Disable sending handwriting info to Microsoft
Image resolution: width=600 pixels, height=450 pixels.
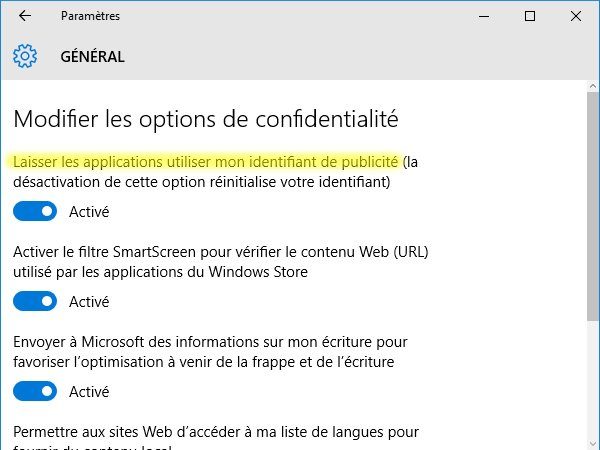[35, 391]
